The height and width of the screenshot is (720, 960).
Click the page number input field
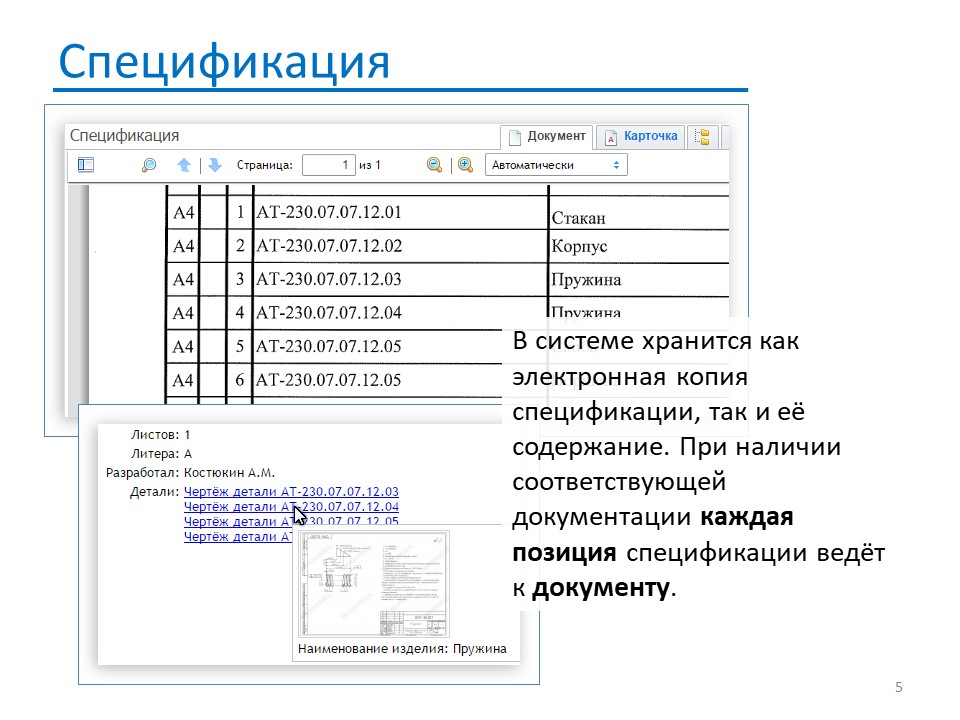tap(329, 165)
